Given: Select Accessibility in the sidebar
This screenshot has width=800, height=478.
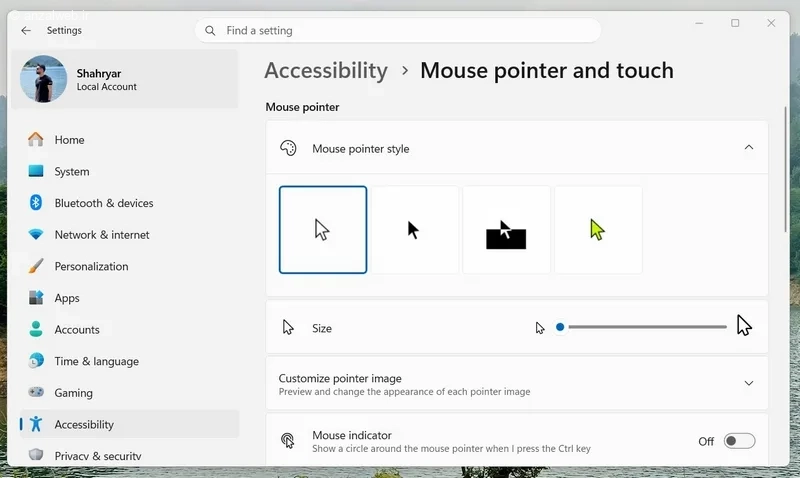Looking at the screenshot, I should [129, 424].
